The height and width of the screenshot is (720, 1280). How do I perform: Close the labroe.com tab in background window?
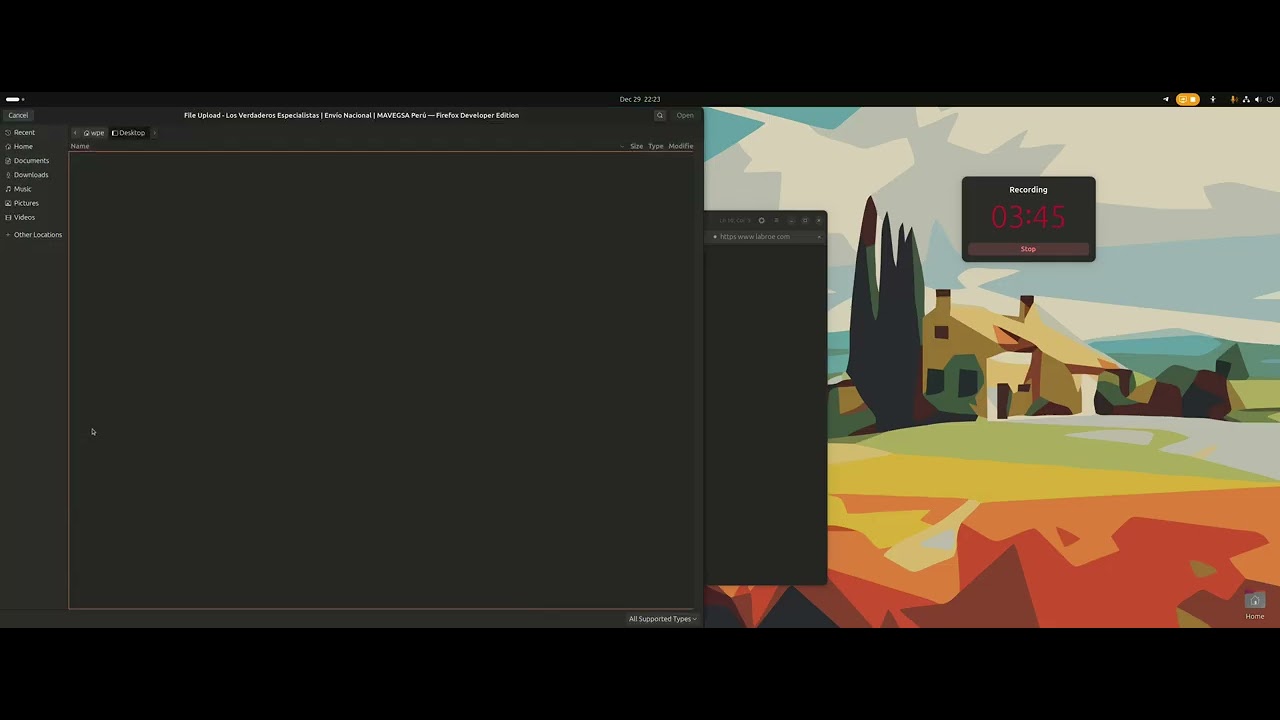click(819, 237)
